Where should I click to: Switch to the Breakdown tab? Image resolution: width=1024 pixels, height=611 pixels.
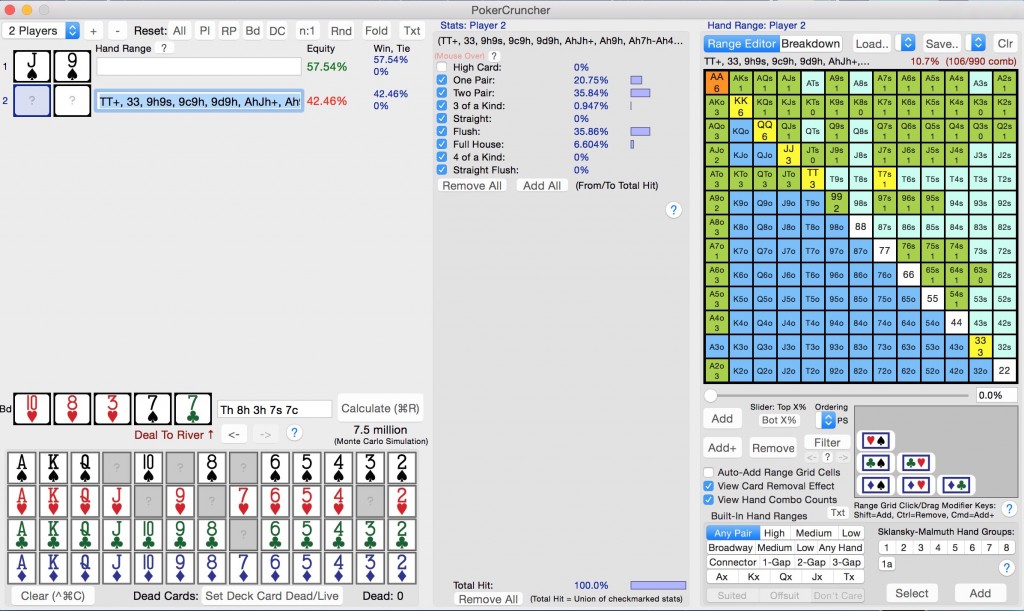pyautogui.click(x=810, y=44)
